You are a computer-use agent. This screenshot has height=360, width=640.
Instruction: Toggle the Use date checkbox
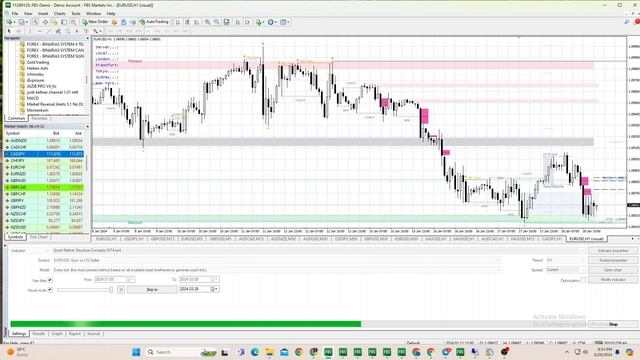pos(50,280)
